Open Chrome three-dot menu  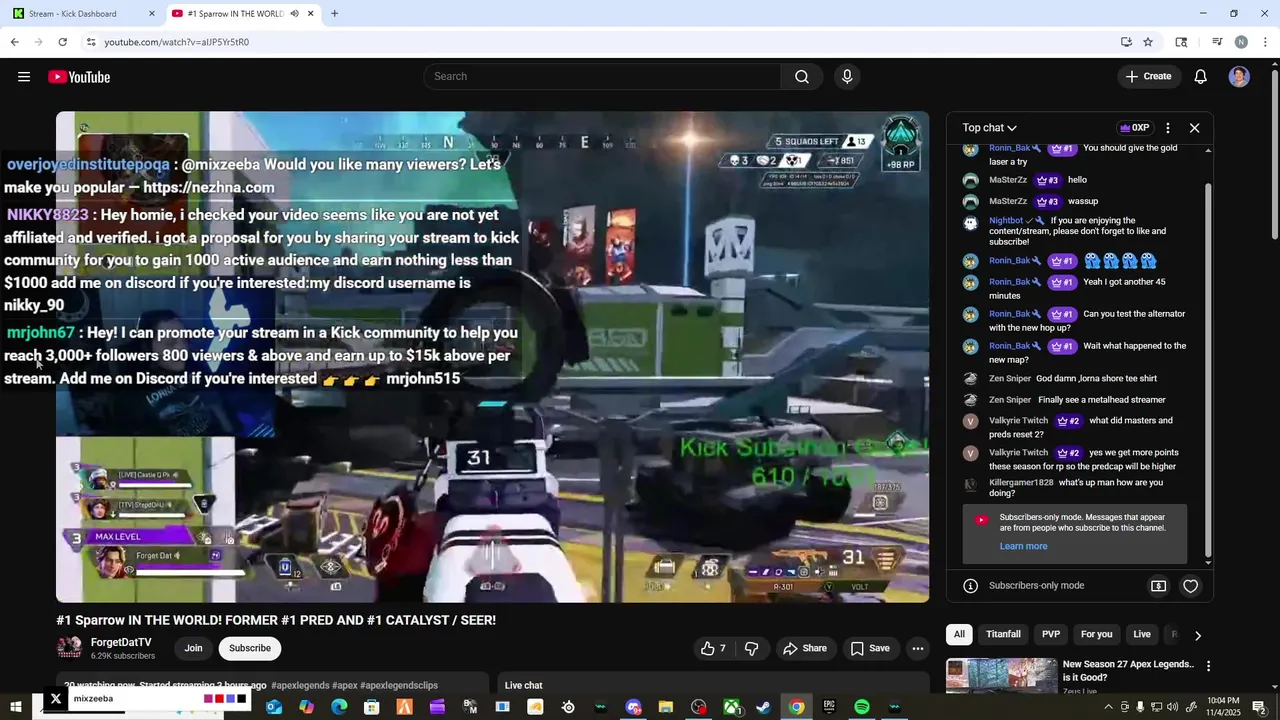[1265, 42]
